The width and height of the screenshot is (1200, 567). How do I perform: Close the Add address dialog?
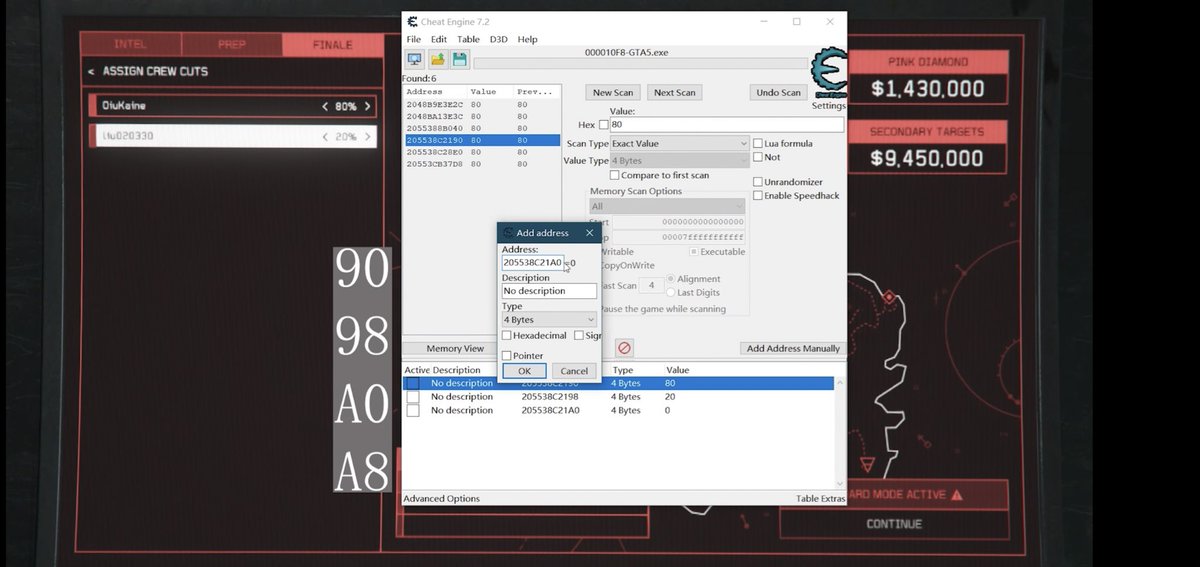pyautogui.click(x=589, y=233)
